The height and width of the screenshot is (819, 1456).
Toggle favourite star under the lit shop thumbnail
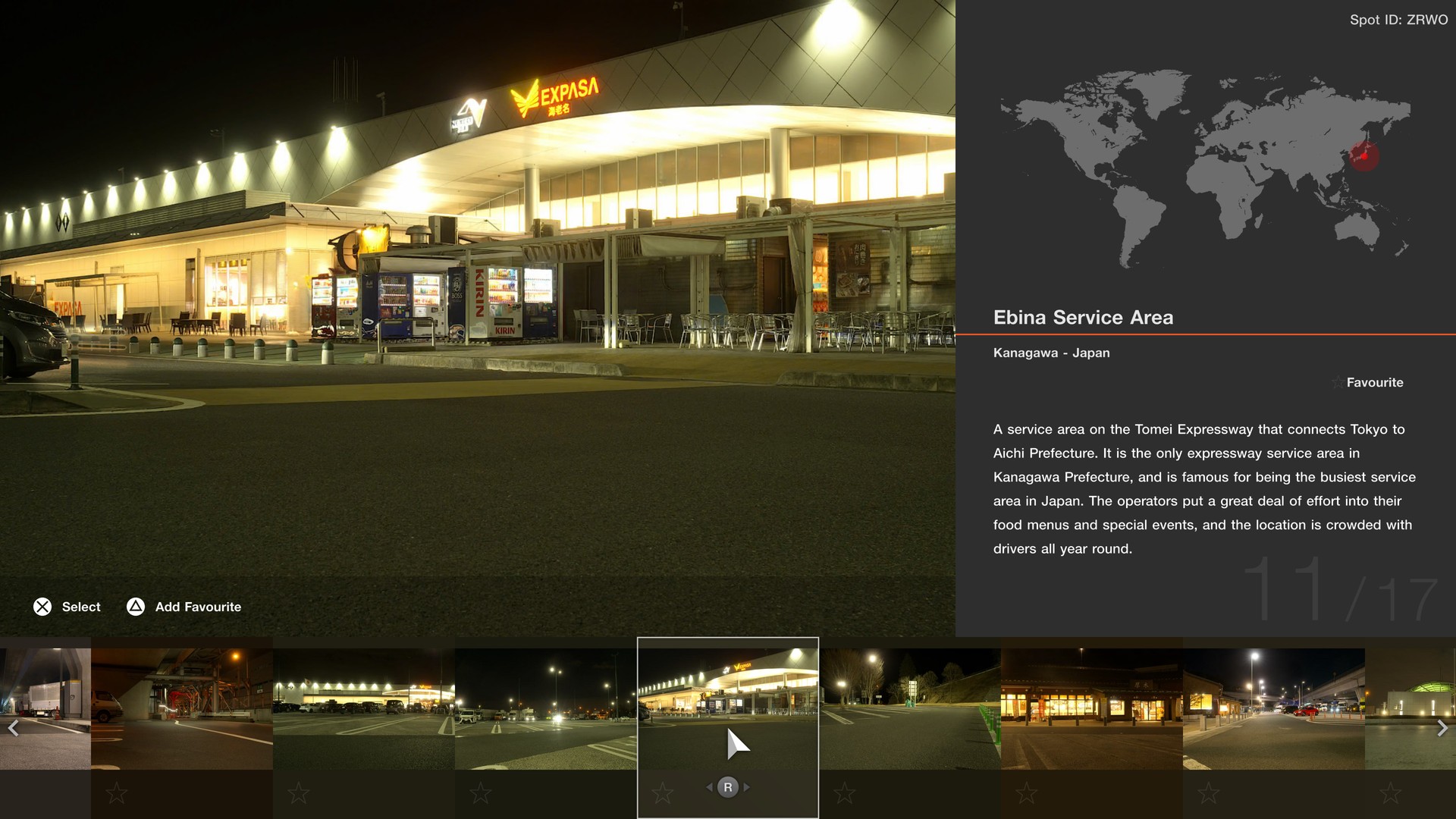[x=1027, y=793]
